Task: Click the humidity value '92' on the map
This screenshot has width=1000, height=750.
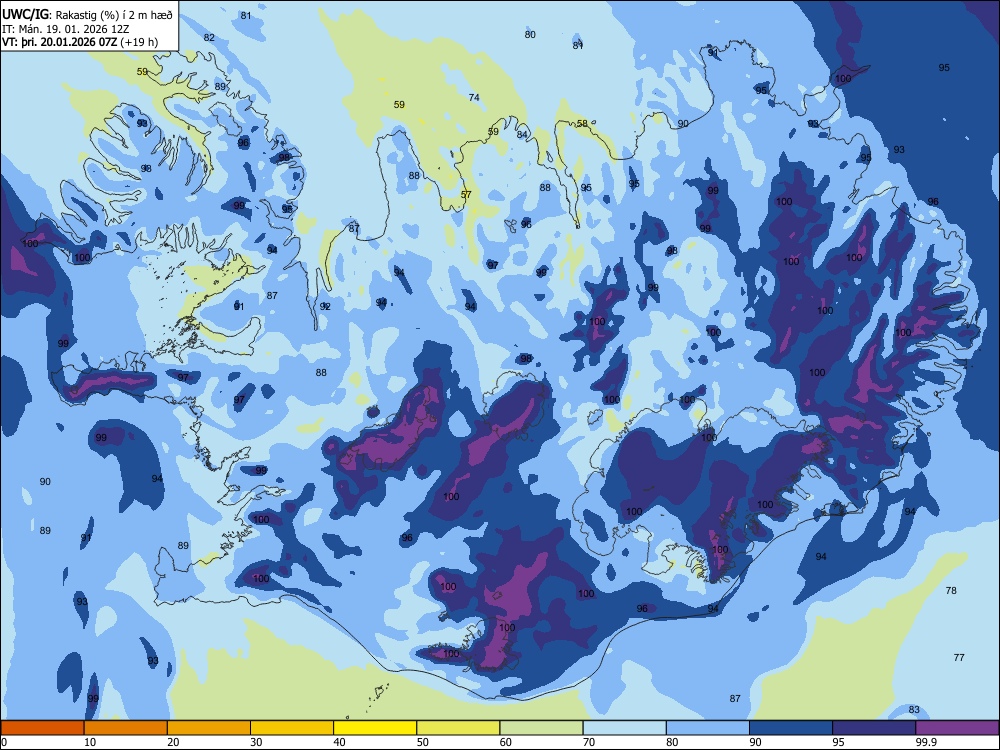Action: pyautogui.click(x=325, y=307)
